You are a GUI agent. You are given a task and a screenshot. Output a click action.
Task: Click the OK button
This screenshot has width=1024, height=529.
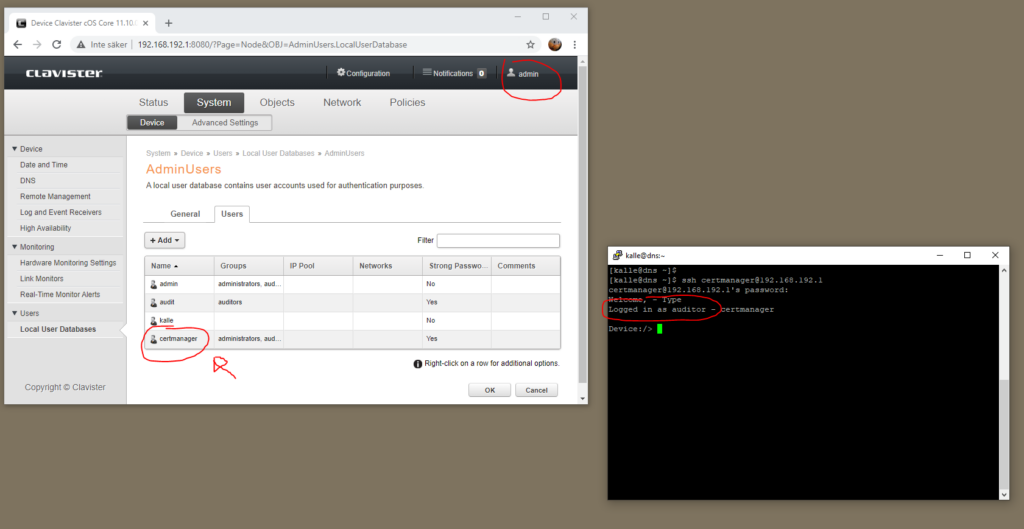click(490, 390)
